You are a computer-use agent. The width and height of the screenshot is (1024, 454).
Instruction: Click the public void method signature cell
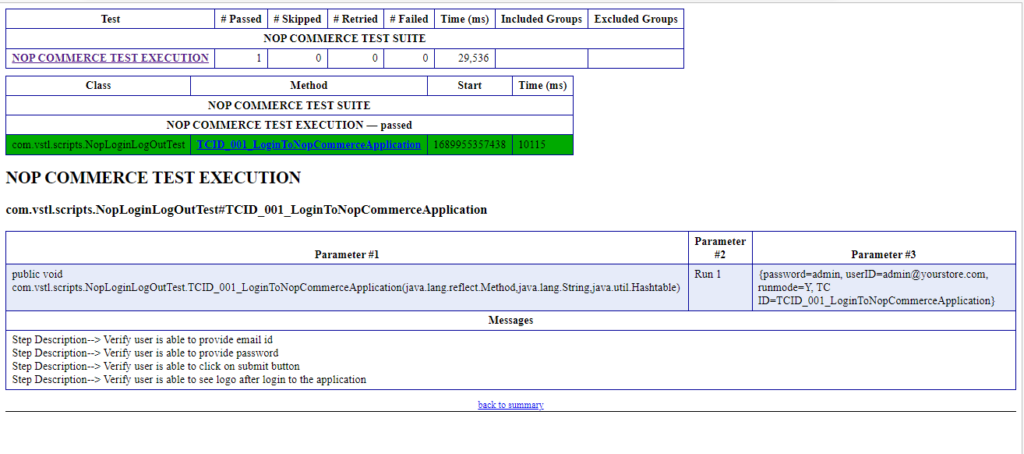coord(347,287)
